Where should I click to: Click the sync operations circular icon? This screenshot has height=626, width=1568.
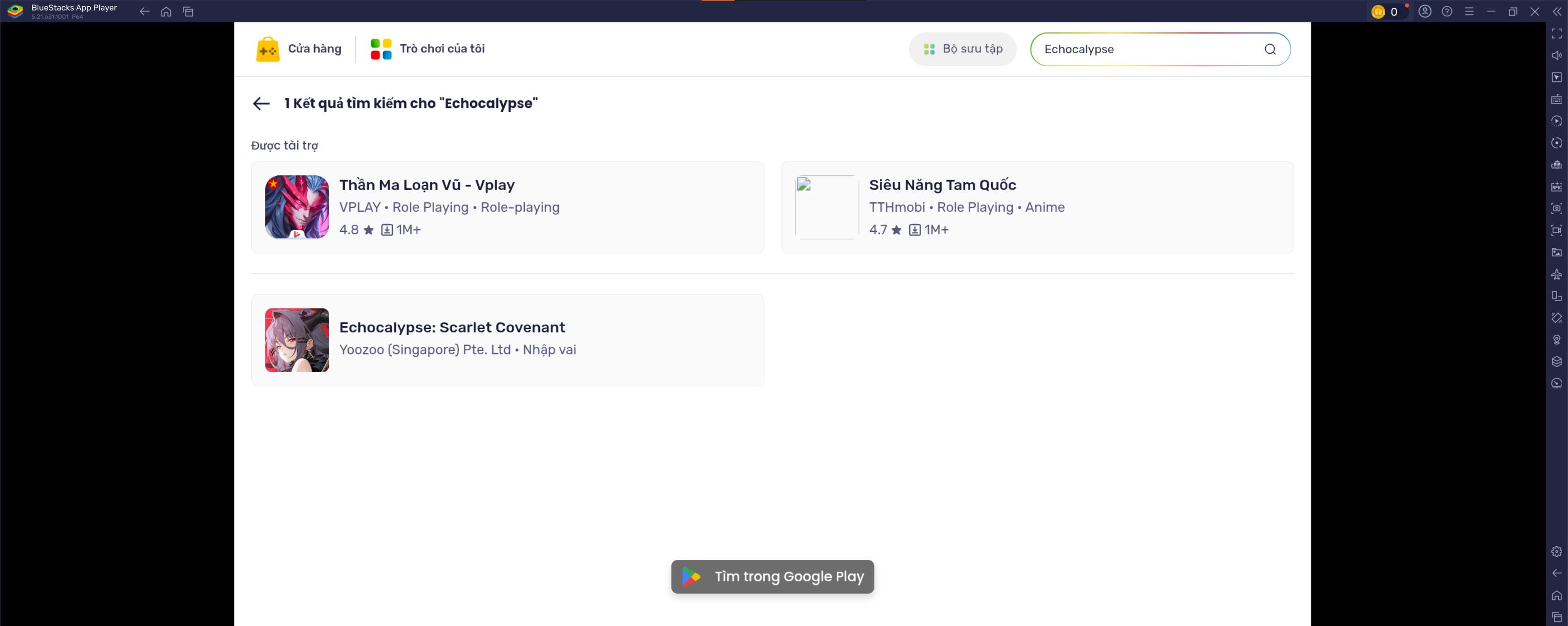click(1557, 143)
